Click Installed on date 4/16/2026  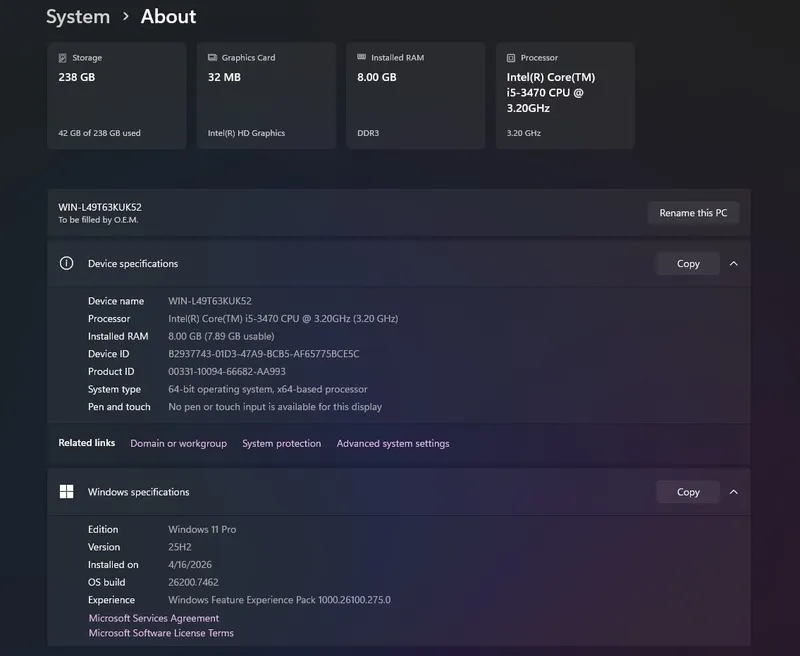[190, 565]
